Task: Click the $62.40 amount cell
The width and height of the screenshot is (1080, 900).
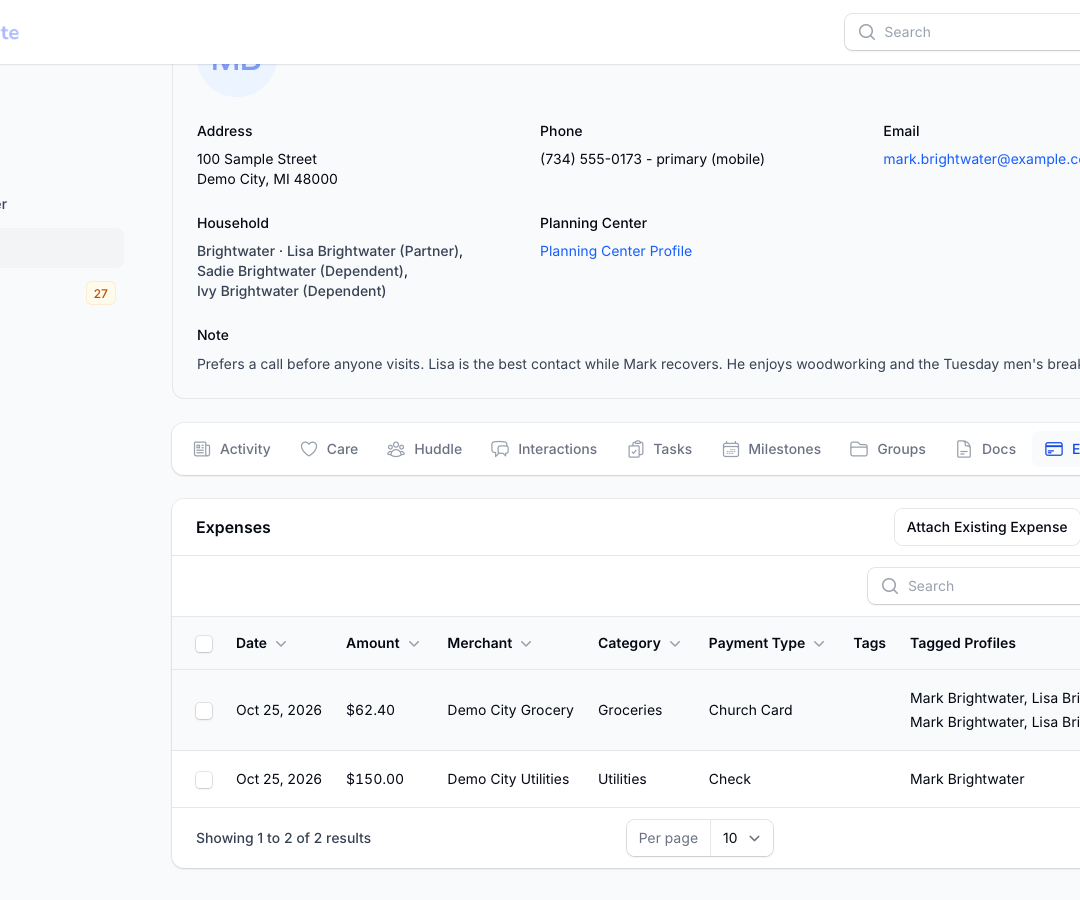Action: point(371,710)
